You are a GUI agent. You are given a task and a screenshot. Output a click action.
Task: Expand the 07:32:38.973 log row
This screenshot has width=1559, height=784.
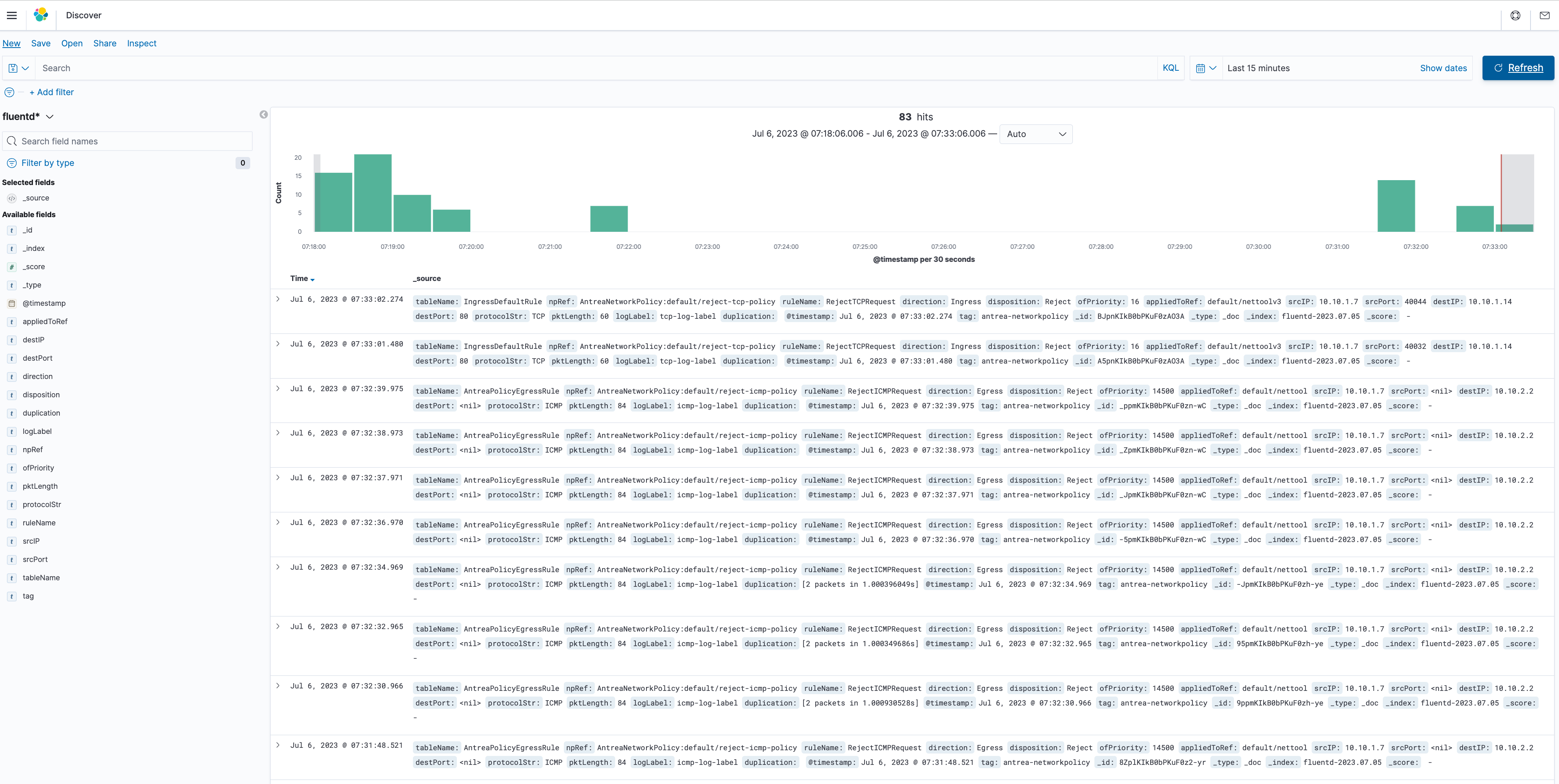tap(278, 433)
